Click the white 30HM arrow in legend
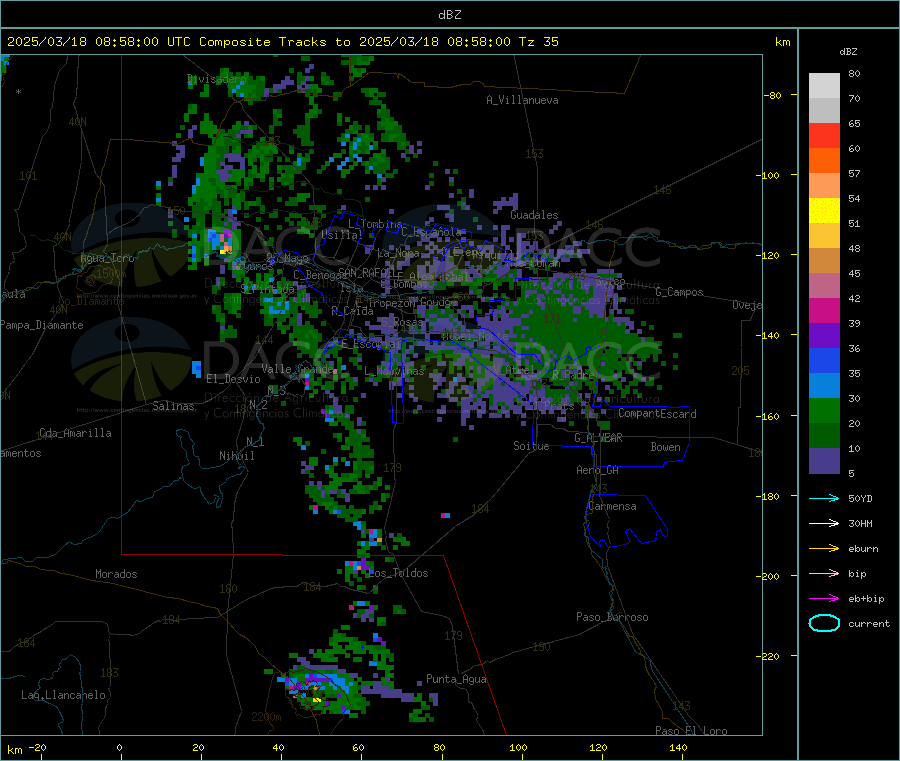This screenshot has width=900, height=761. [x=824, y=523]
